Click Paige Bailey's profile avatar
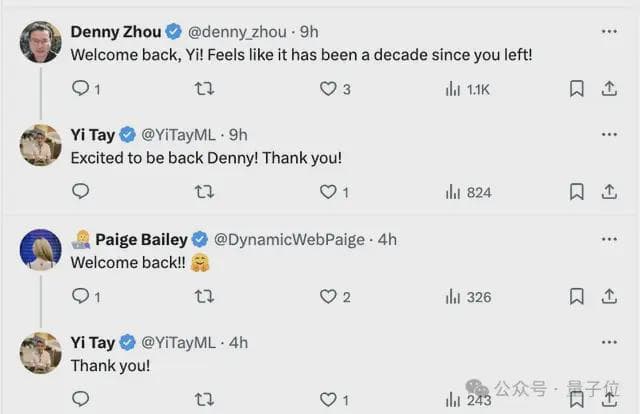Image resolution: width=640 pixels, height=414 pixels. [41, 248]
